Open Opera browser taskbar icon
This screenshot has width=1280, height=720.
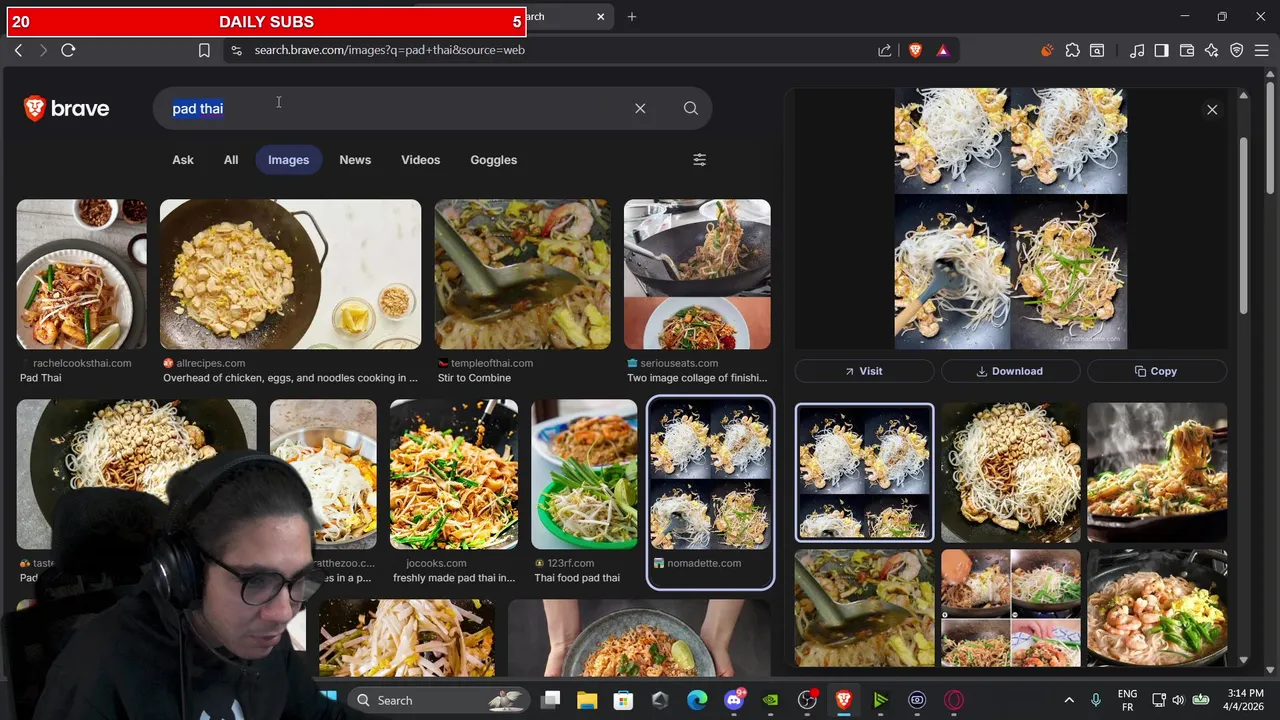tap(954, 700)
